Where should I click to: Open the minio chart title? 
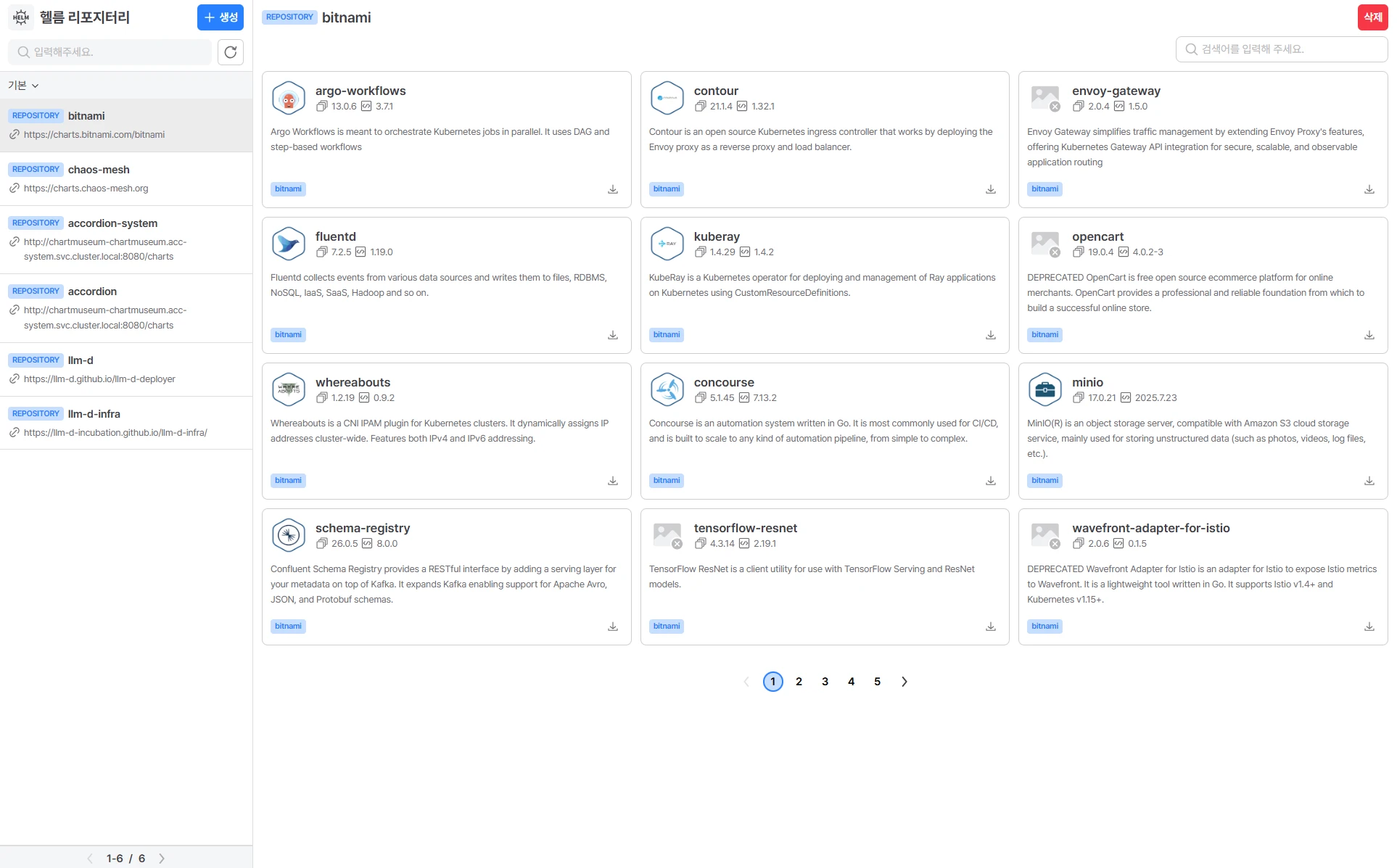pos(1088,382)
